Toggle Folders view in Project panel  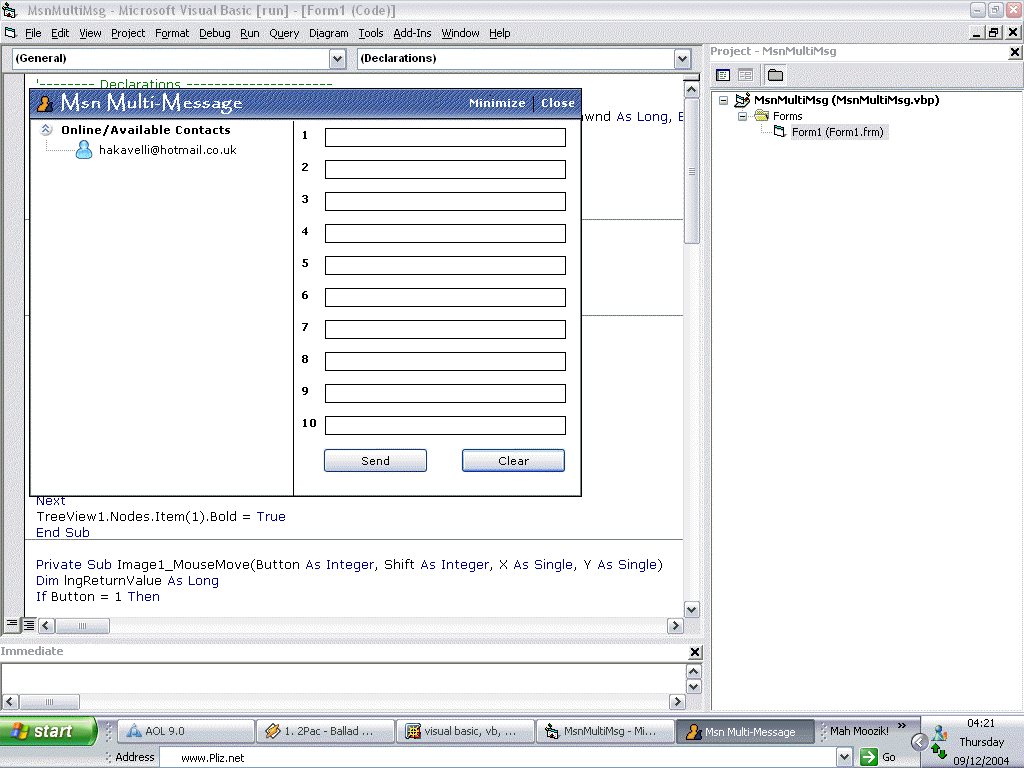click(775, 75)
